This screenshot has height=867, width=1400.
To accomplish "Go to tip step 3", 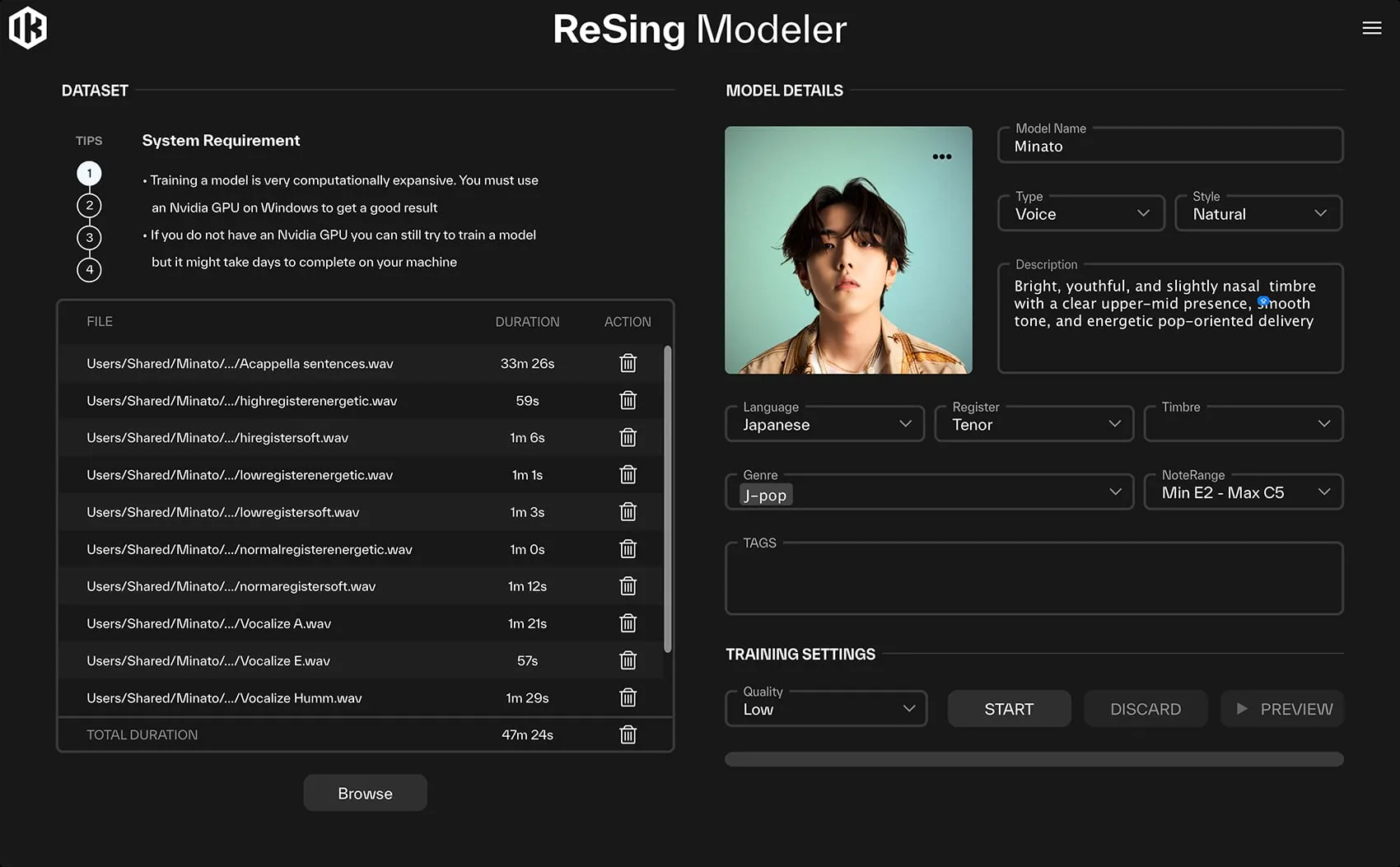I will point(89,237).
